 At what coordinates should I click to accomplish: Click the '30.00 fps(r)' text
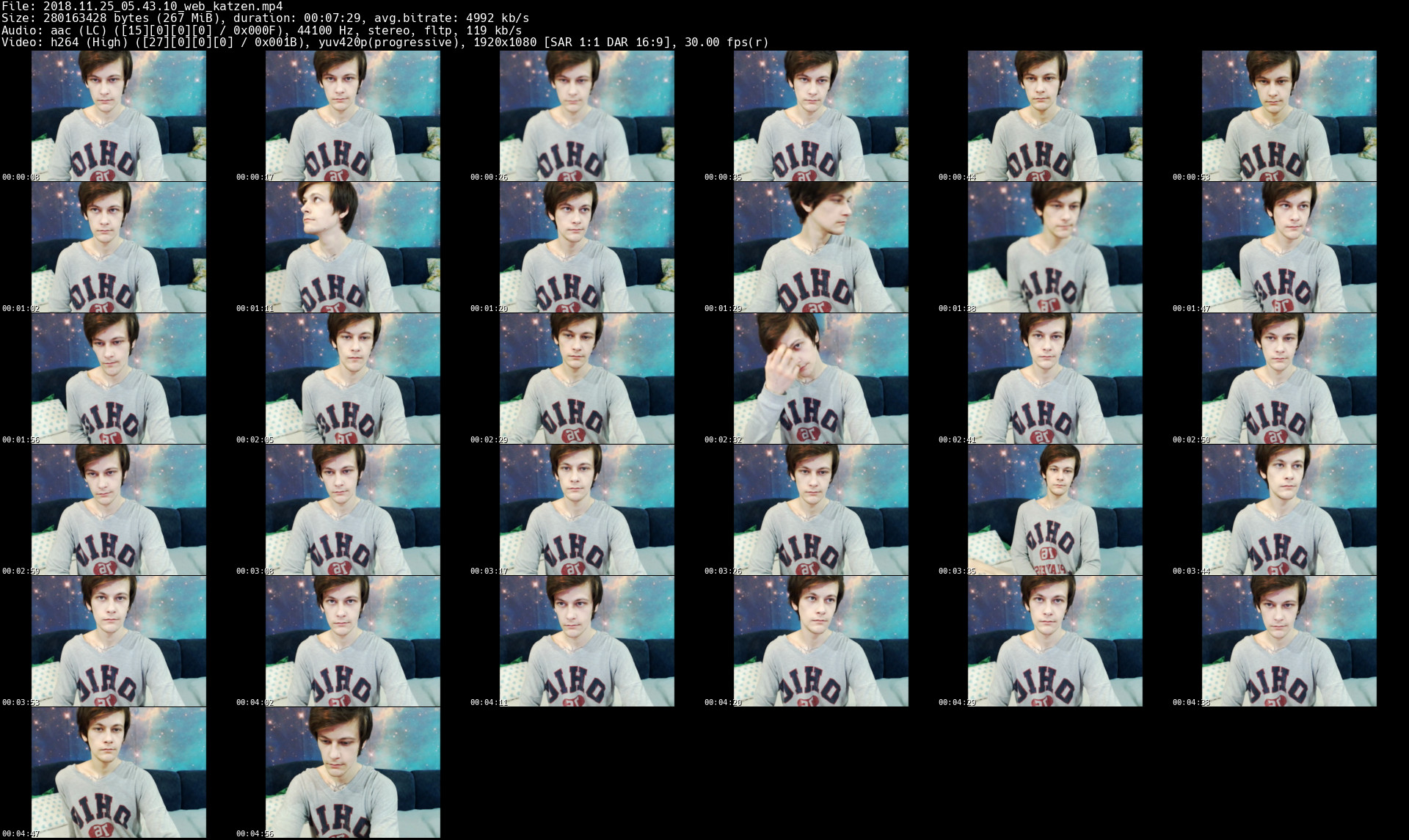tap(727, 42)
